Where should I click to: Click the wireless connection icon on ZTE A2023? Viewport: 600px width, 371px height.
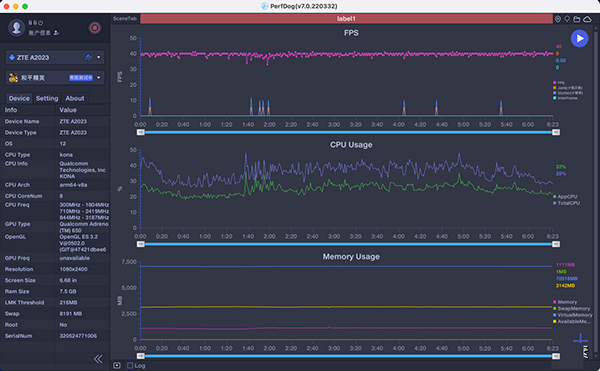click(x=88, y=57)
